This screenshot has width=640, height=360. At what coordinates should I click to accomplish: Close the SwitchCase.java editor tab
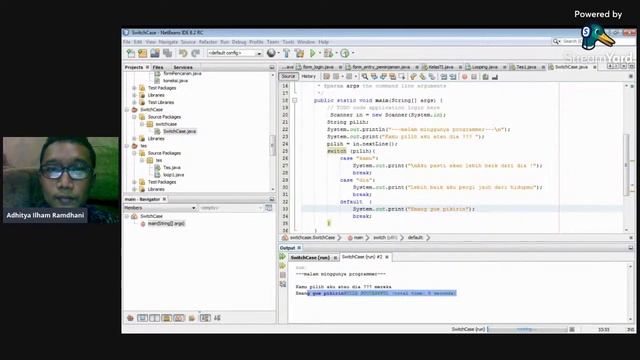(x=595, y=67)
